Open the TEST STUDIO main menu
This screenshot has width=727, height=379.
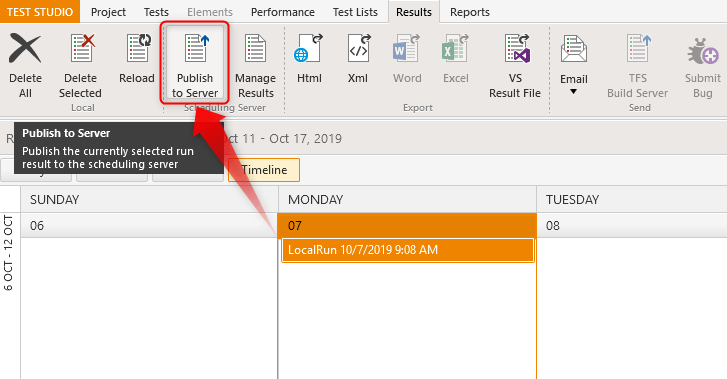click(x=40, y=12)
